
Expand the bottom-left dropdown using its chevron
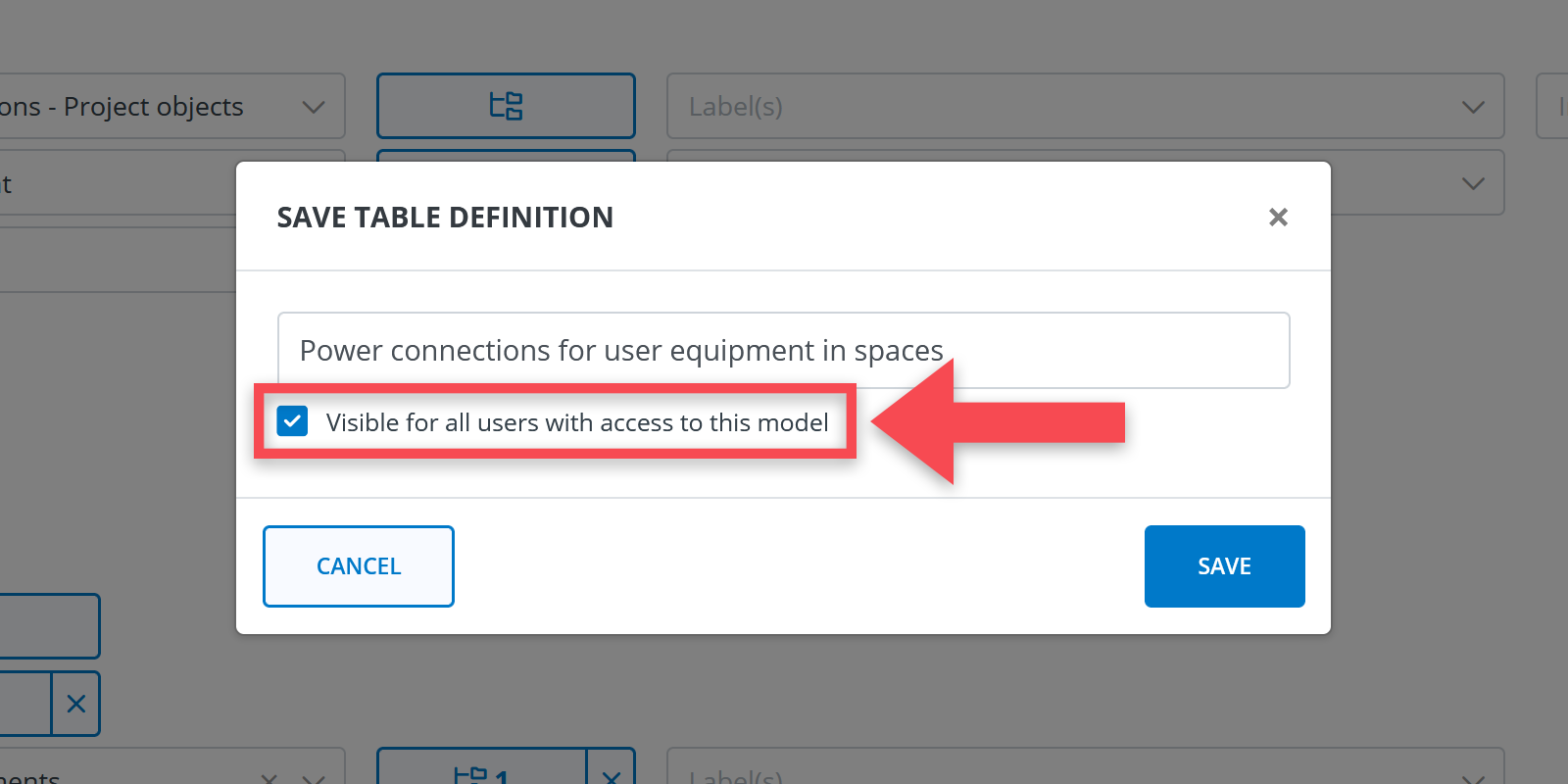point(314,778)
